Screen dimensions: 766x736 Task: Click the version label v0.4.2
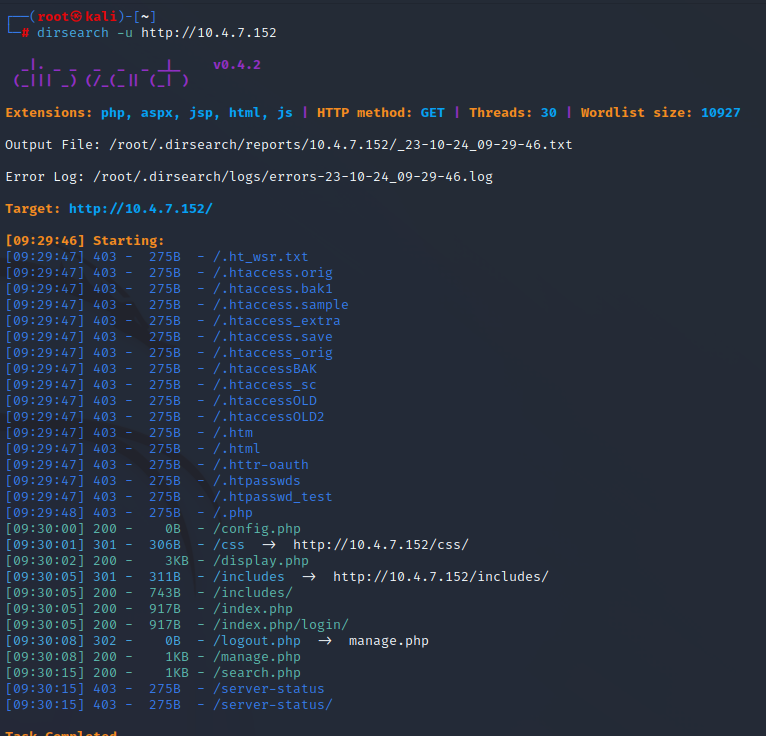[237, 65]
